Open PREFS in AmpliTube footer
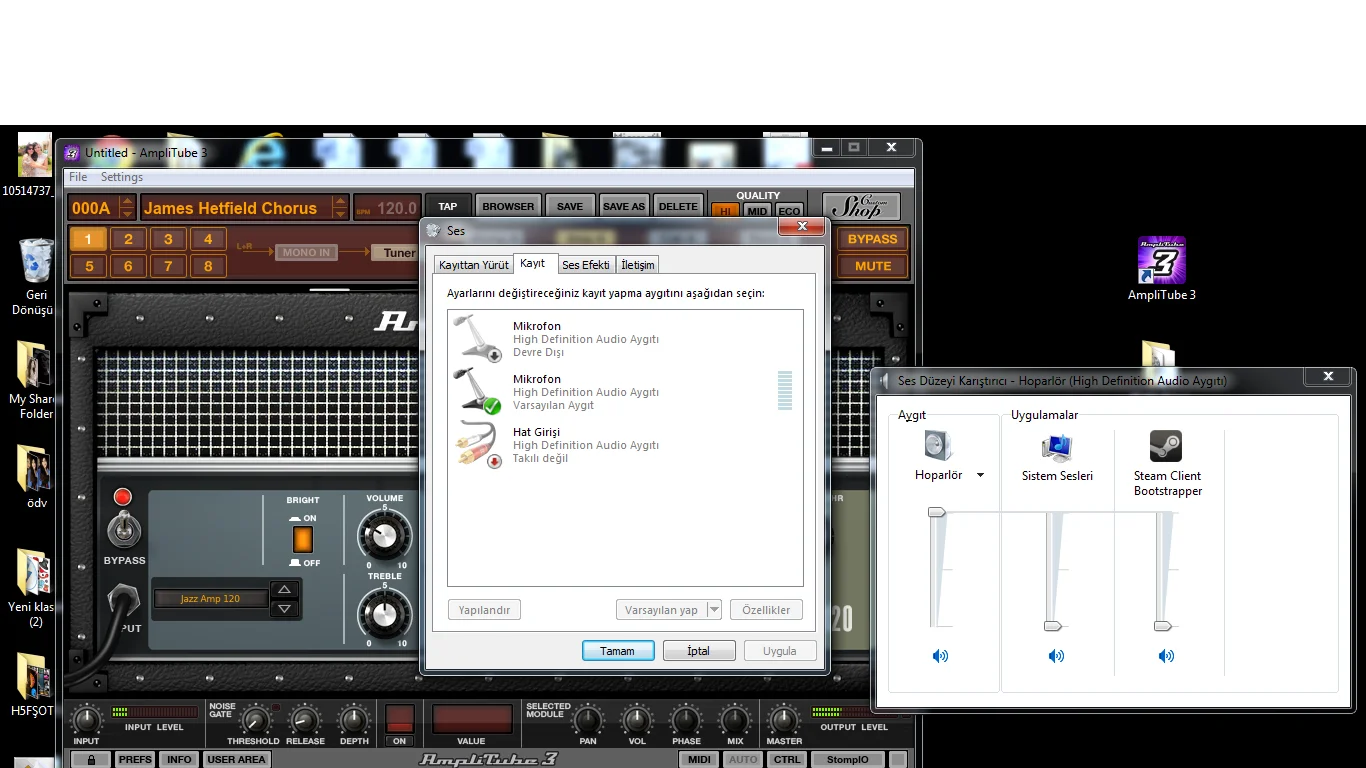 pos(135,760)
